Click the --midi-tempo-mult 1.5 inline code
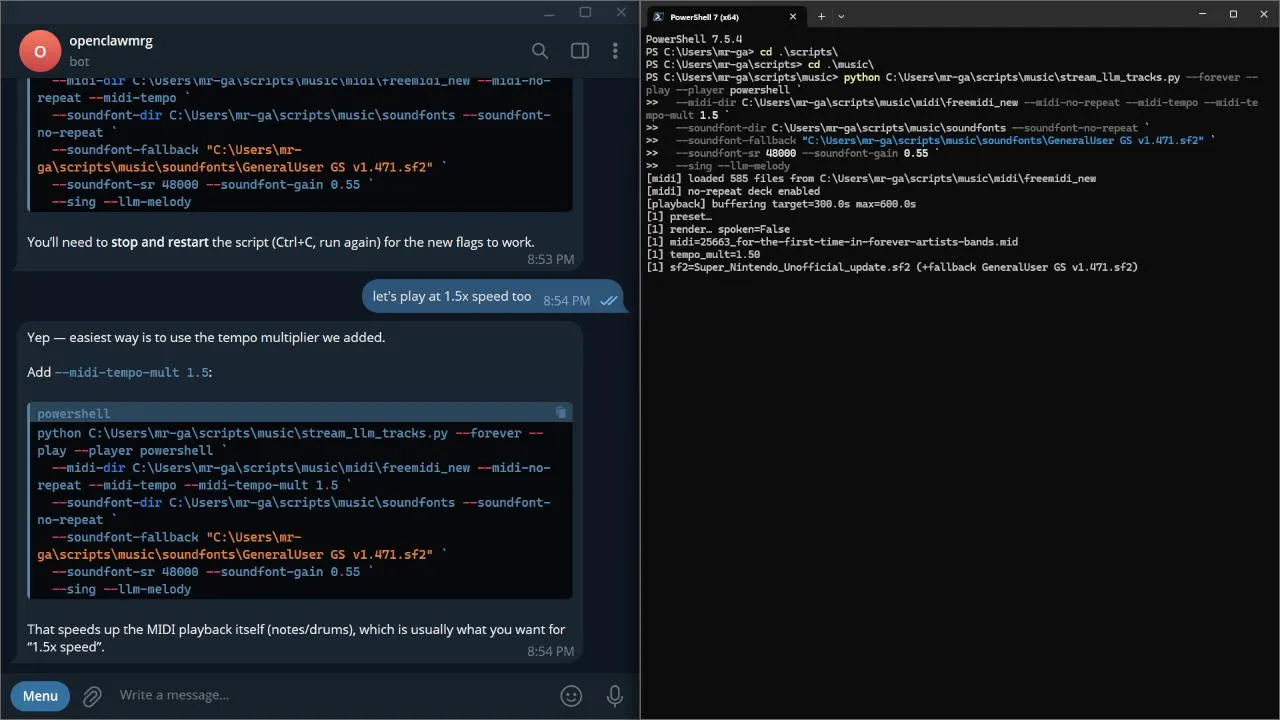The height and width of the screenshot is (720, 1280). click(x=131, y=372)
